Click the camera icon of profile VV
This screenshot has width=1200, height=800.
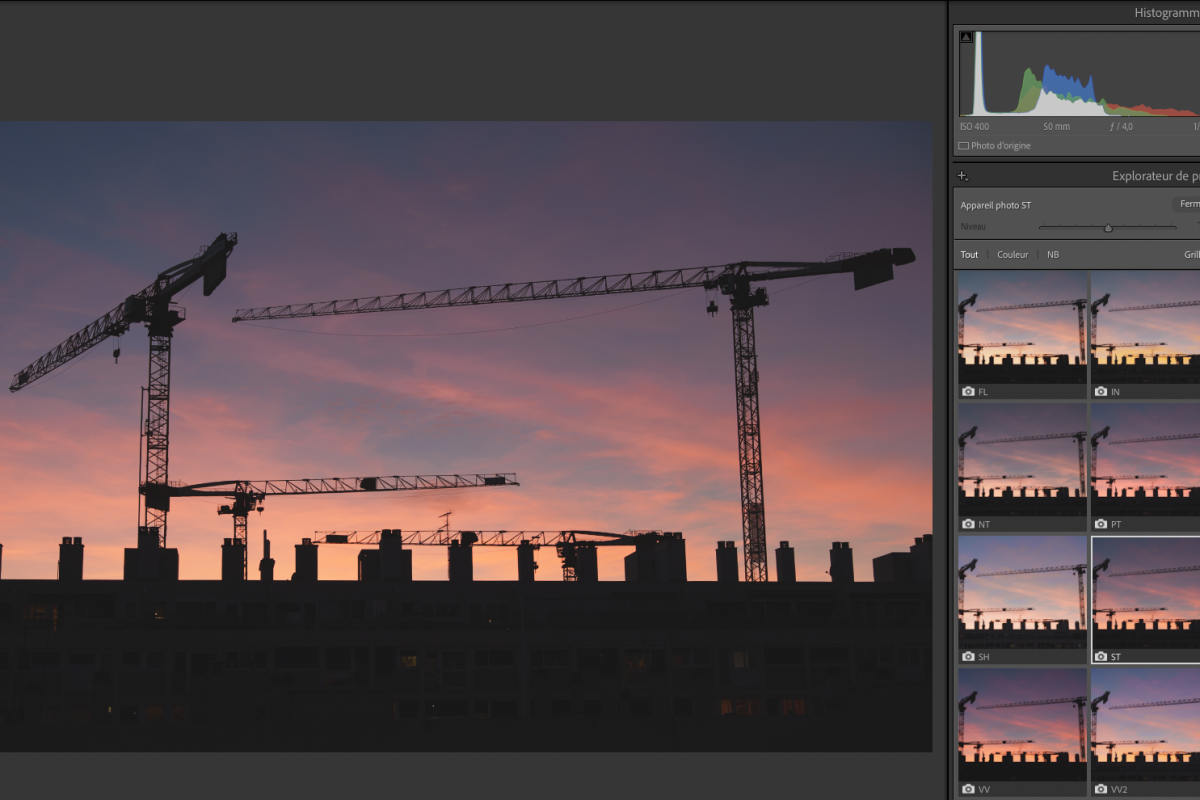click(968, 790)
